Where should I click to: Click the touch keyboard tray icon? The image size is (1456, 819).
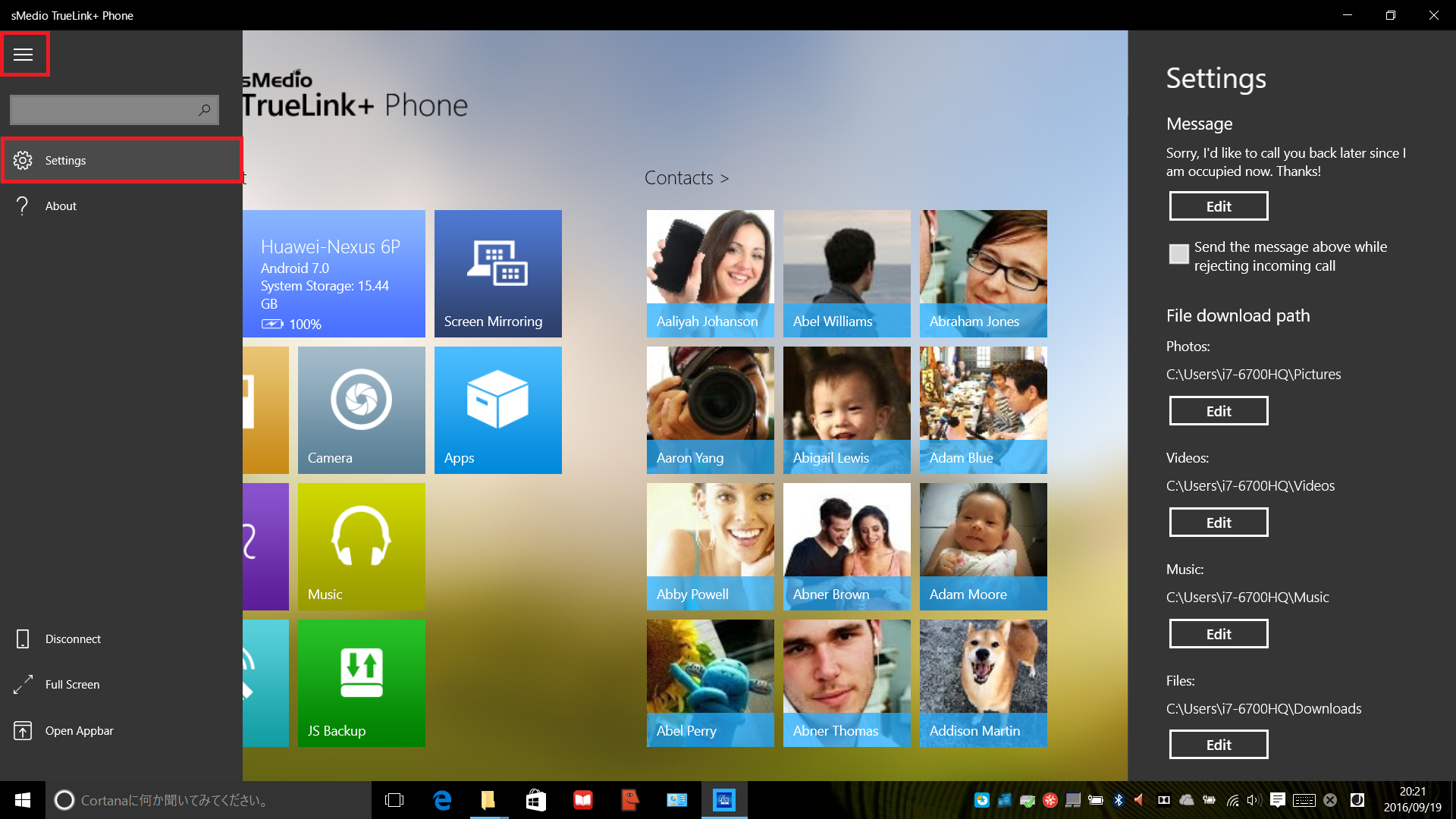tap(1304, 800)
